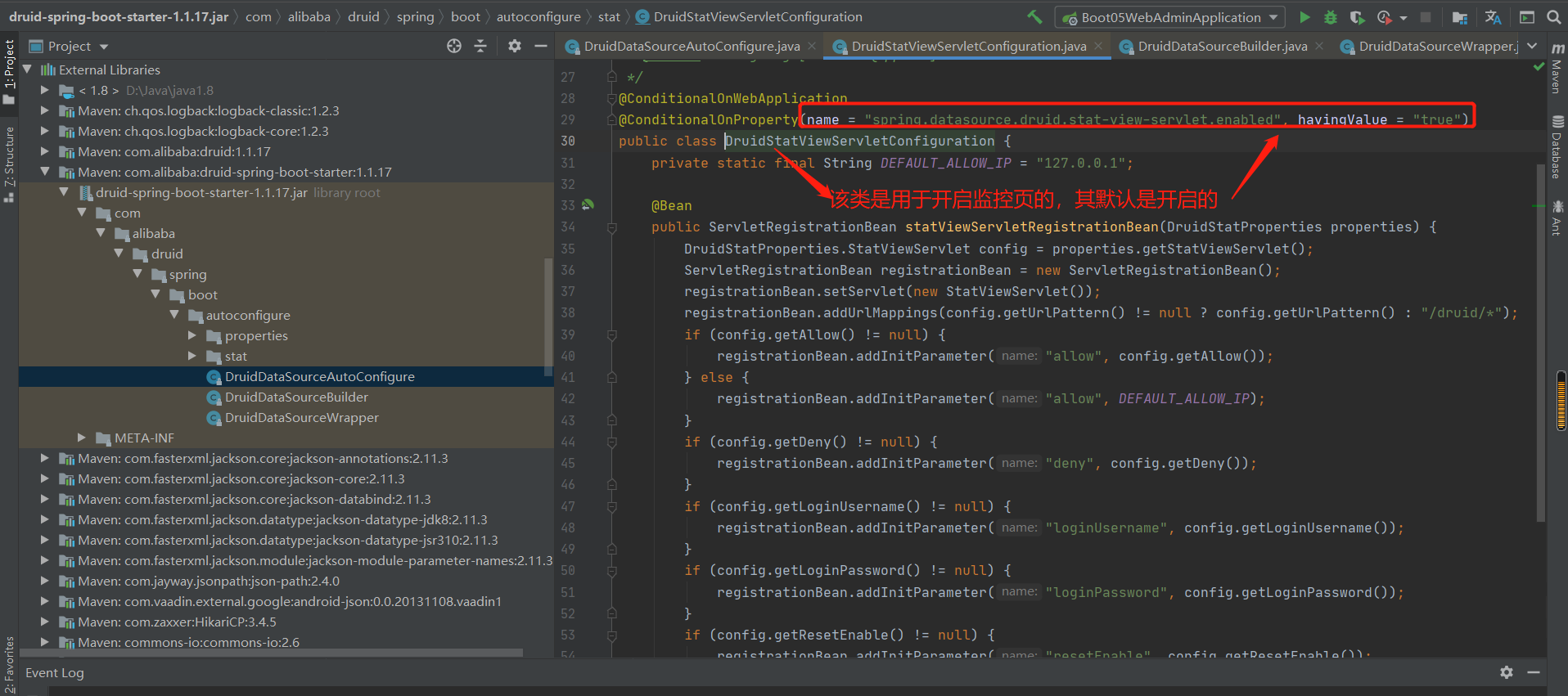Close the DruidDataSourceAutoConfigure.java tab
Screen dimensions: 1568x696
pyautogui.click(x=812, y=47)
